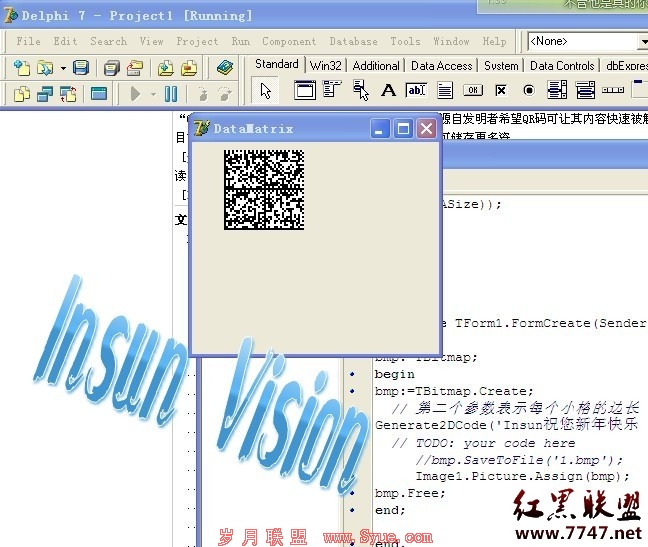Switch to the System palette tab

point(501,66)
